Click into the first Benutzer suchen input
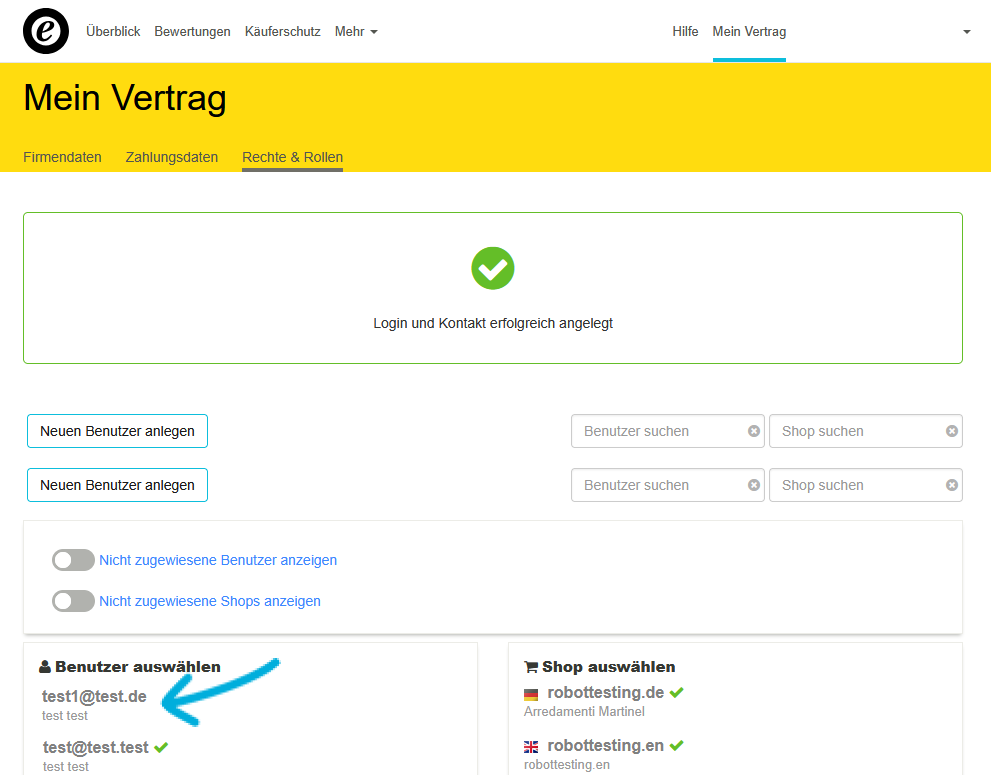Viewport: 991px width, 775px height. (660, 431)
